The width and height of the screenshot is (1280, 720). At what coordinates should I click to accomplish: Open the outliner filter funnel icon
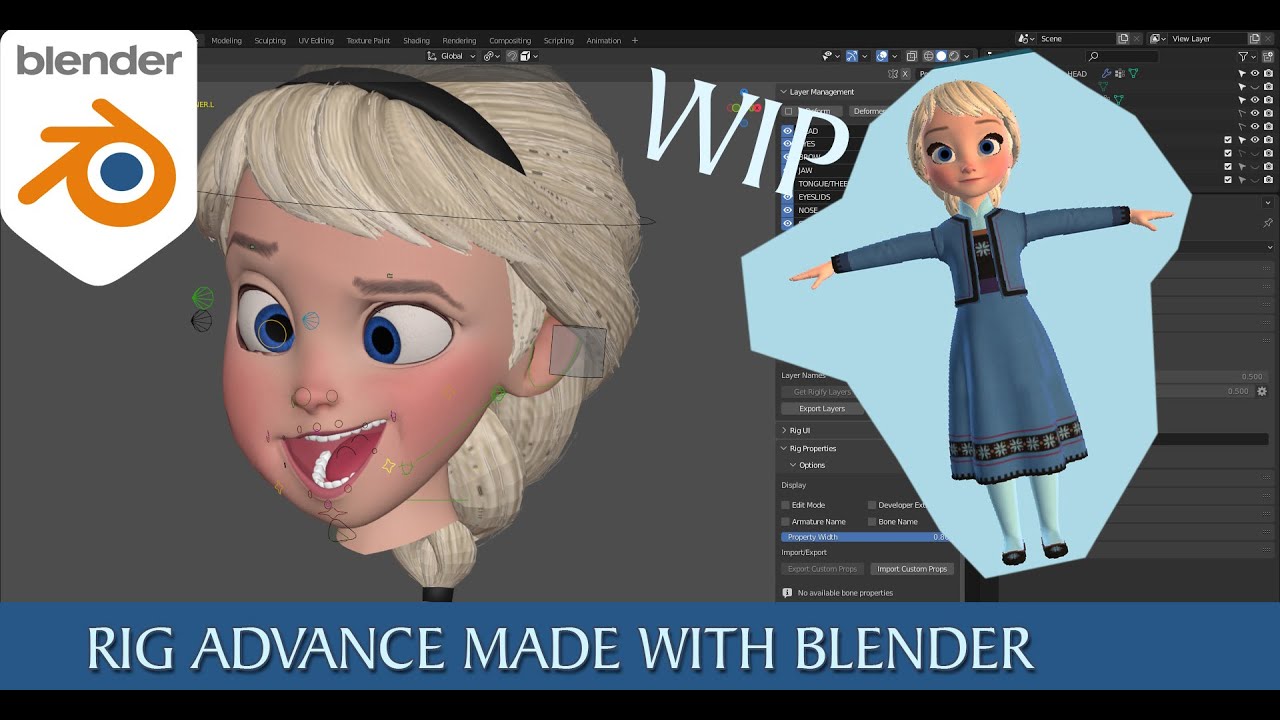(x=1243, y=56)
